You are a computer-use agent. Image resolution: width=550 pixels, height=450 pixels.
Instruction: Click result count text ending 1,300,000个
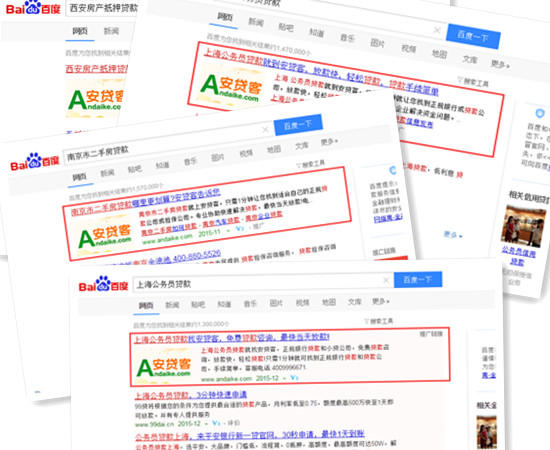click(181, 325)
